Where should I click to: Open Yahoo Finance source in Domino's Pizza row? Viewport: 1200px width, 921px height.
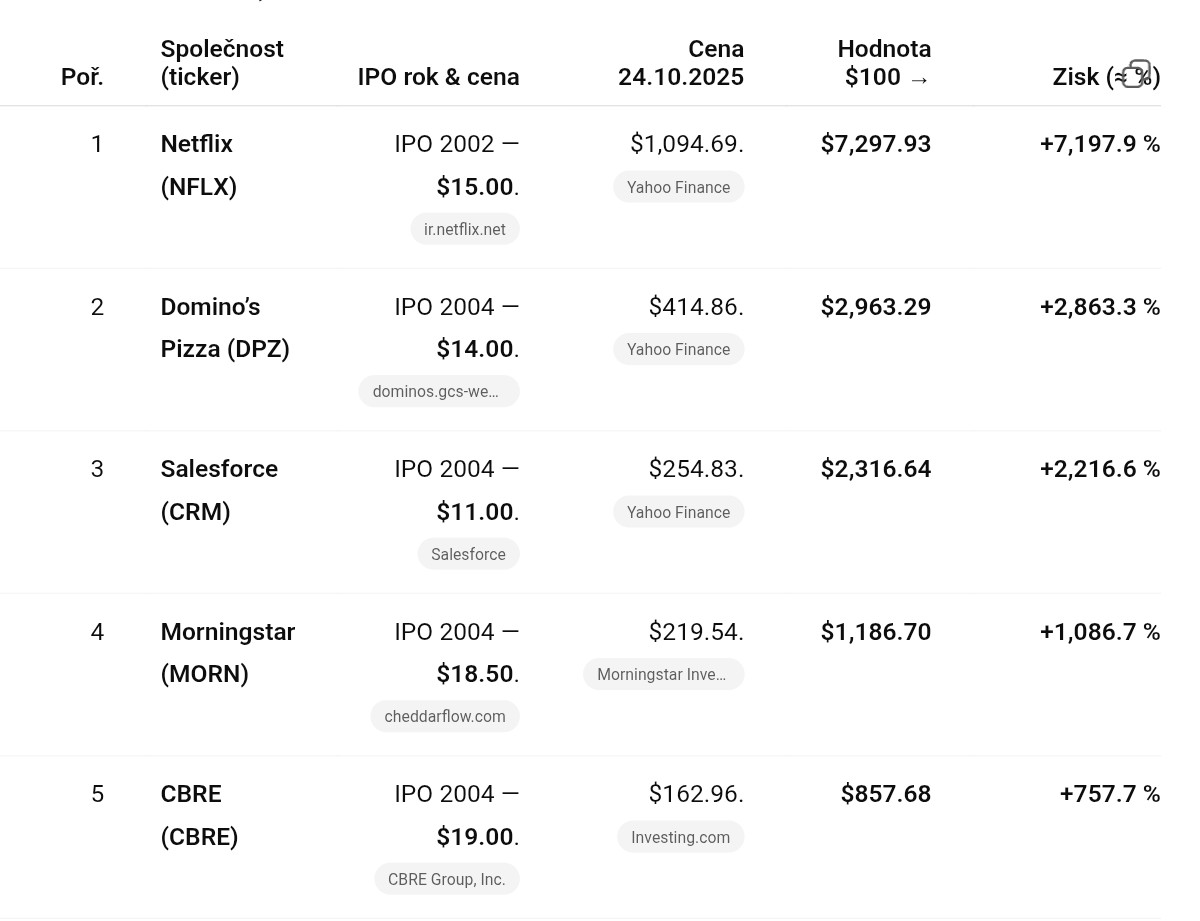(x=678, y=349)
